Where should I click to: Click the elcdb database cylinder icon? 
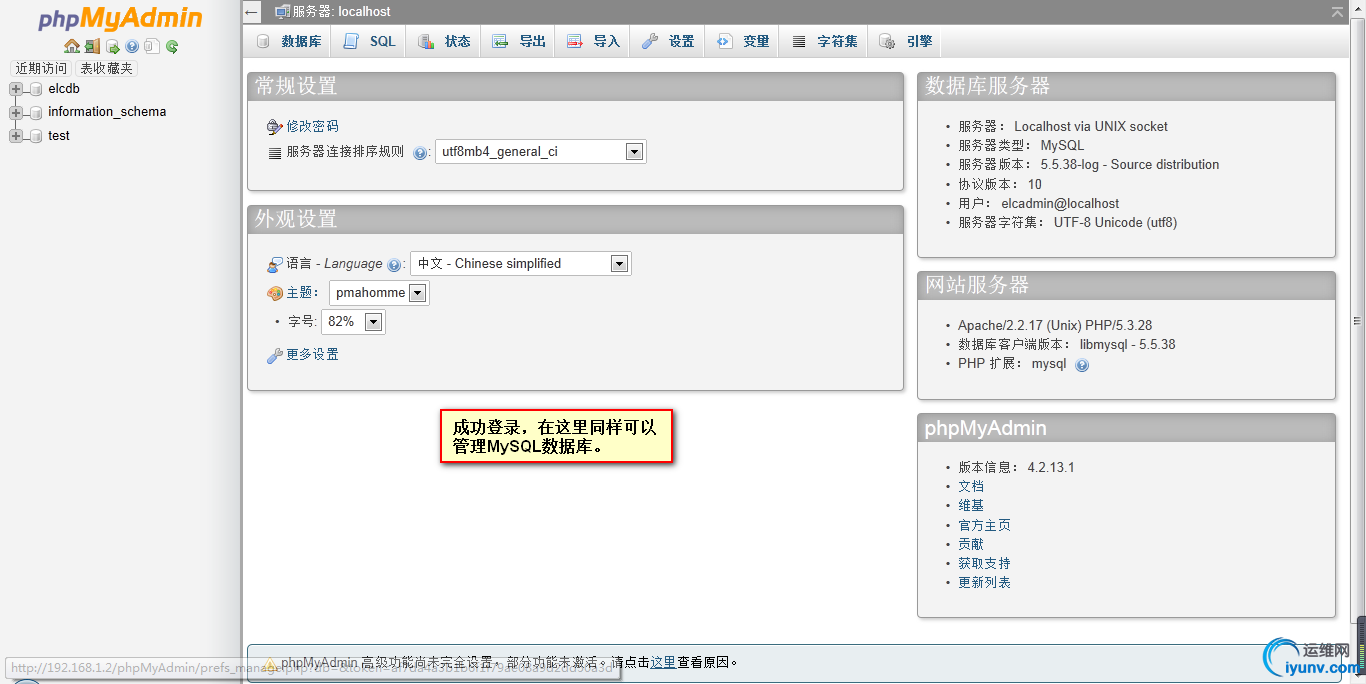click(36, 89)
